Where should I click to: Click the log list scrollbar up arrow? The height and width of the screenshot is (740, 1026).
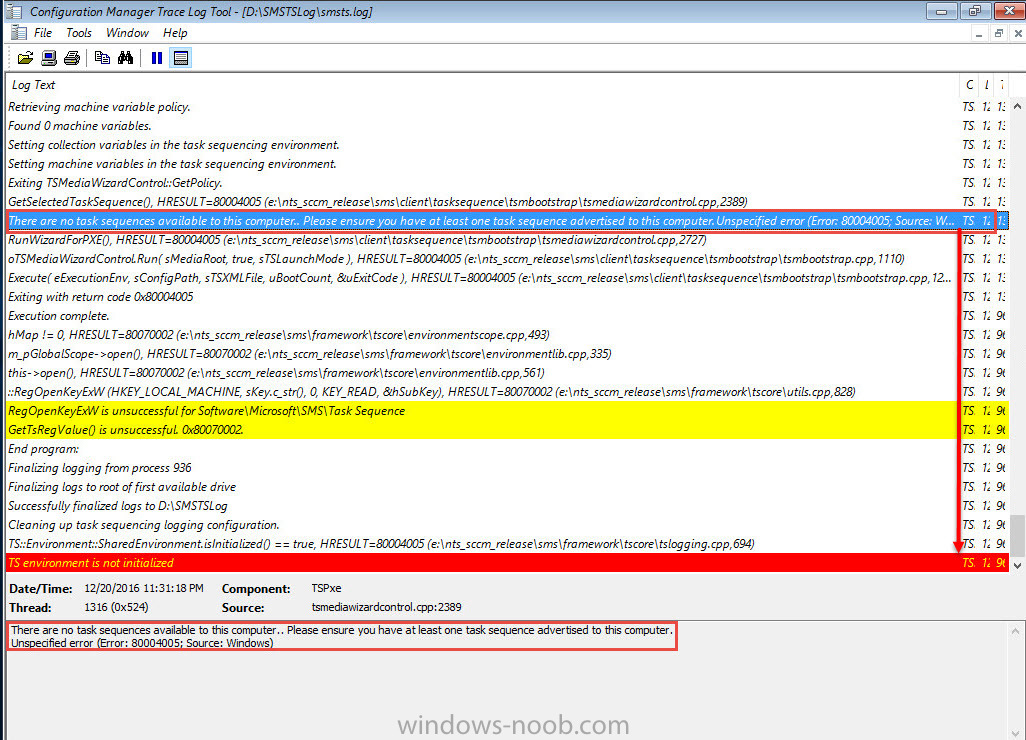pyautogui.click(x=1016, y=105)
